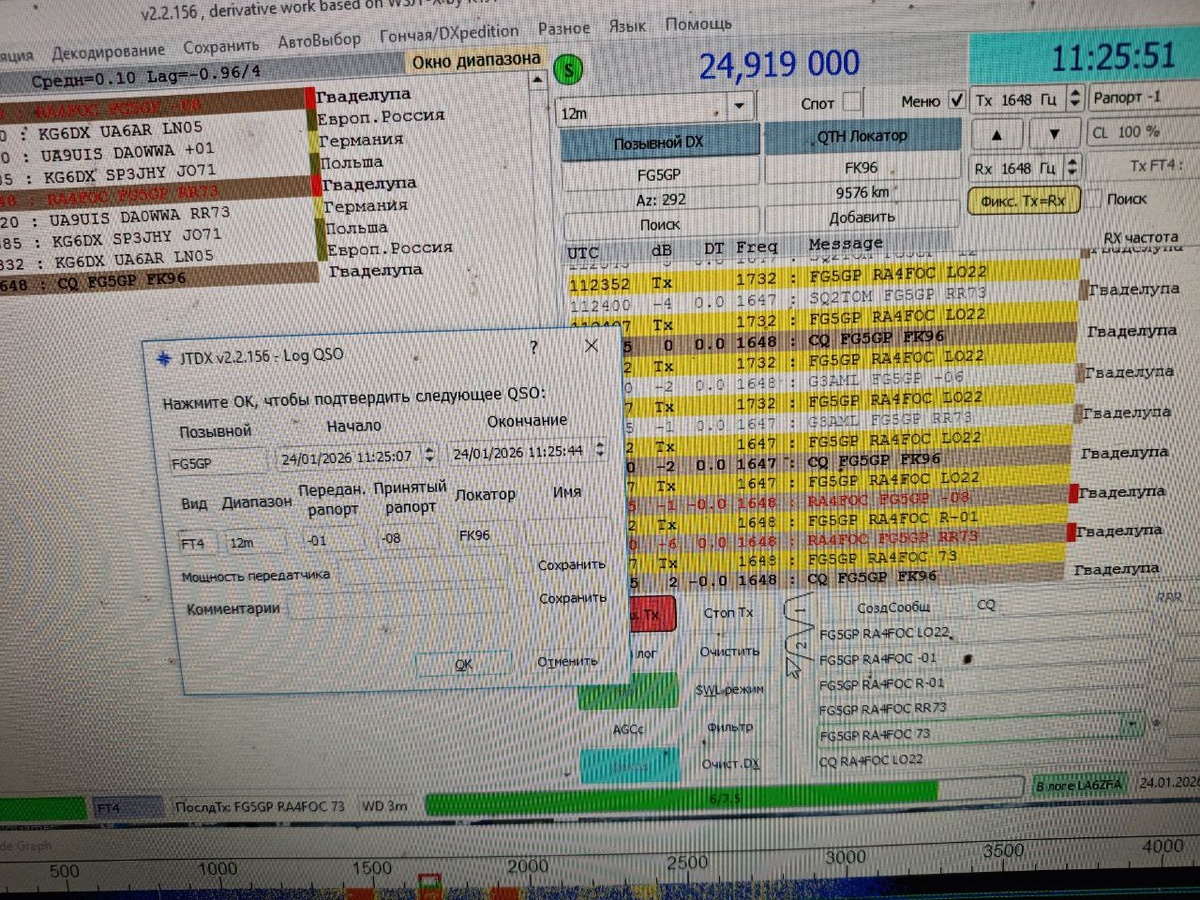Open the Разное menu

pyautogui.click(x=564, y=29)
